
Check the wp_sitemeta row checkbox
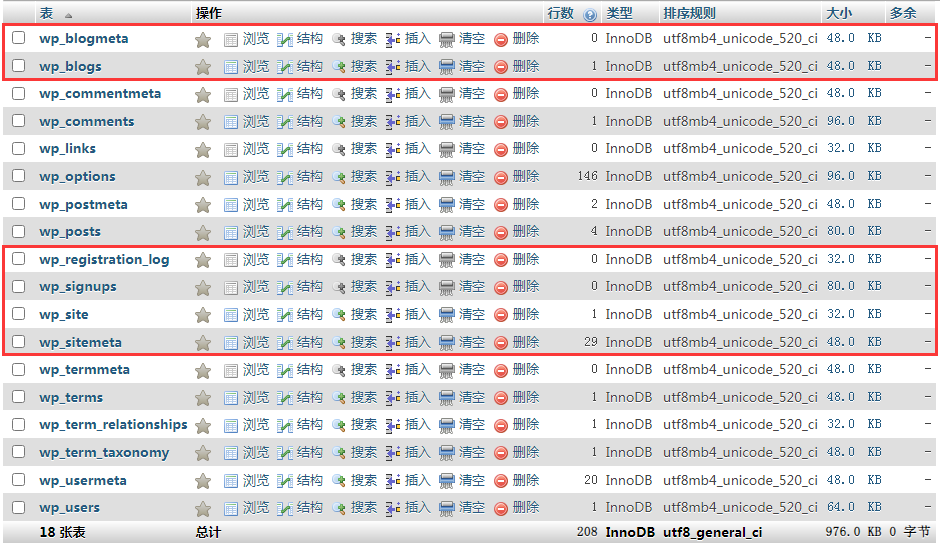click(x=19, y=341)
